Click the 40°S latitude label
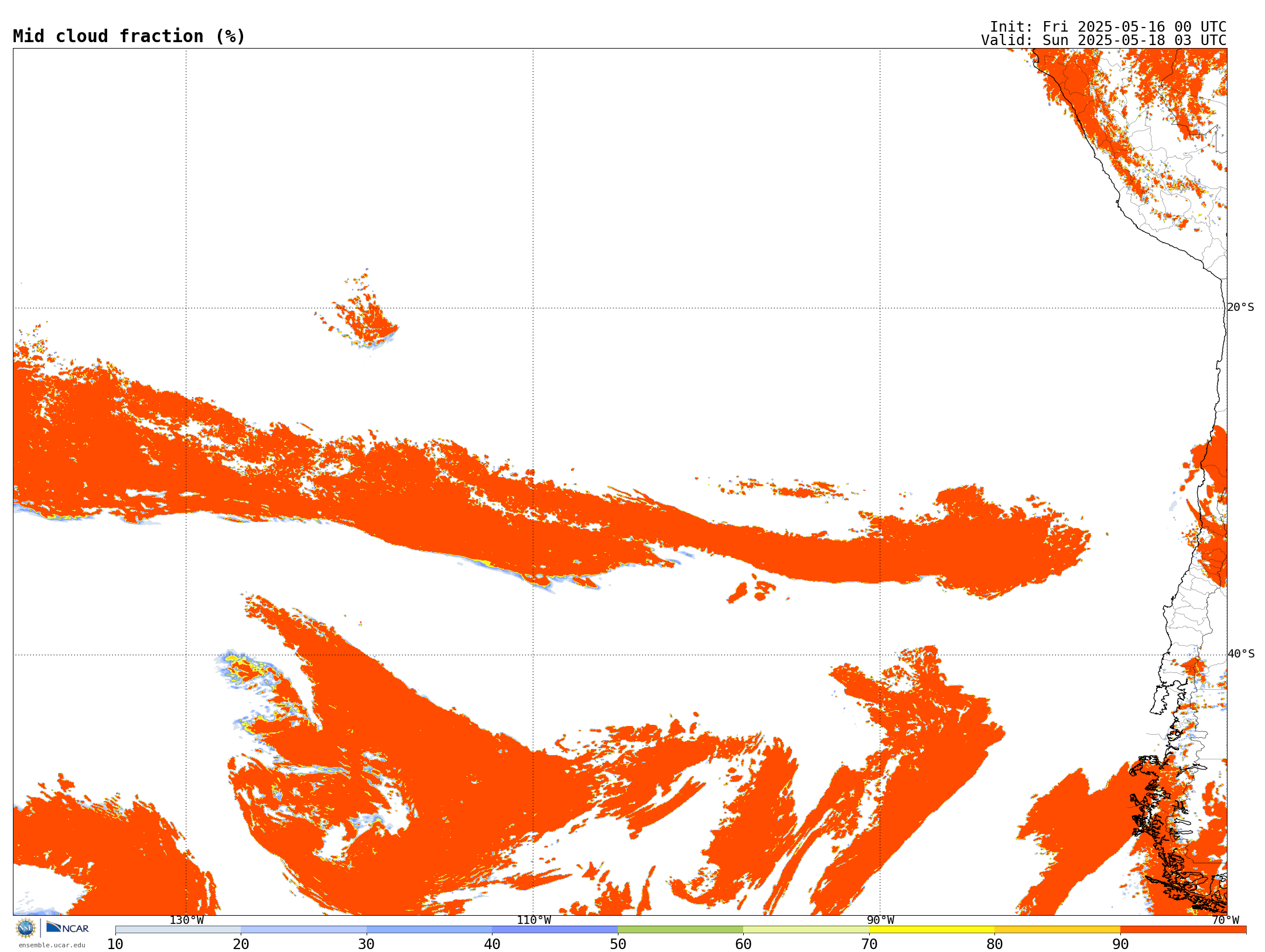The height and width of the screenshot is (952, 1265). pyautogui.click(x=1241, y=654)
